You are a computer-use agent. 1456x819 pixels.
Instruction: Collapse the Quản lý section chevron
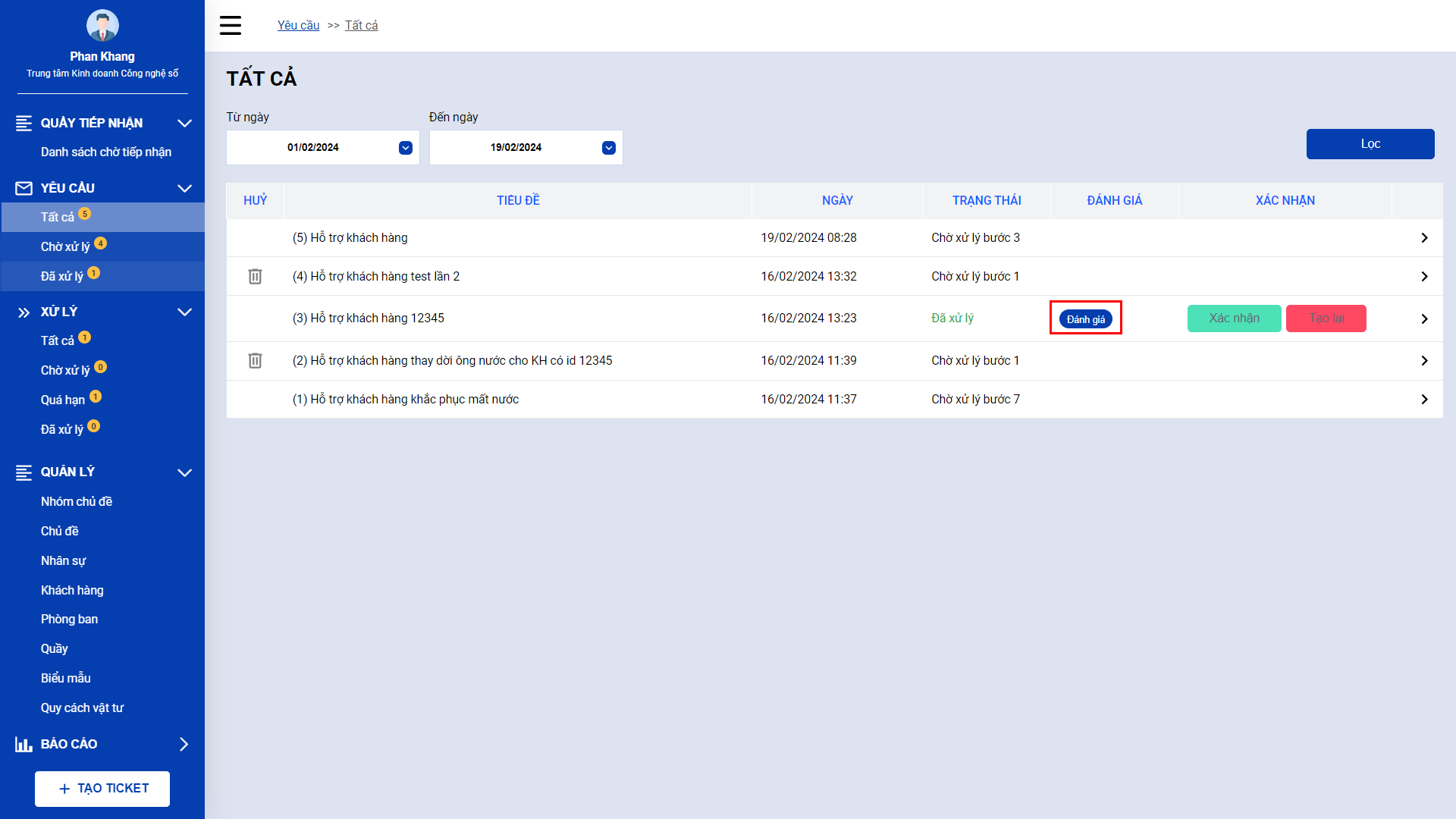[x=184, y=472]
